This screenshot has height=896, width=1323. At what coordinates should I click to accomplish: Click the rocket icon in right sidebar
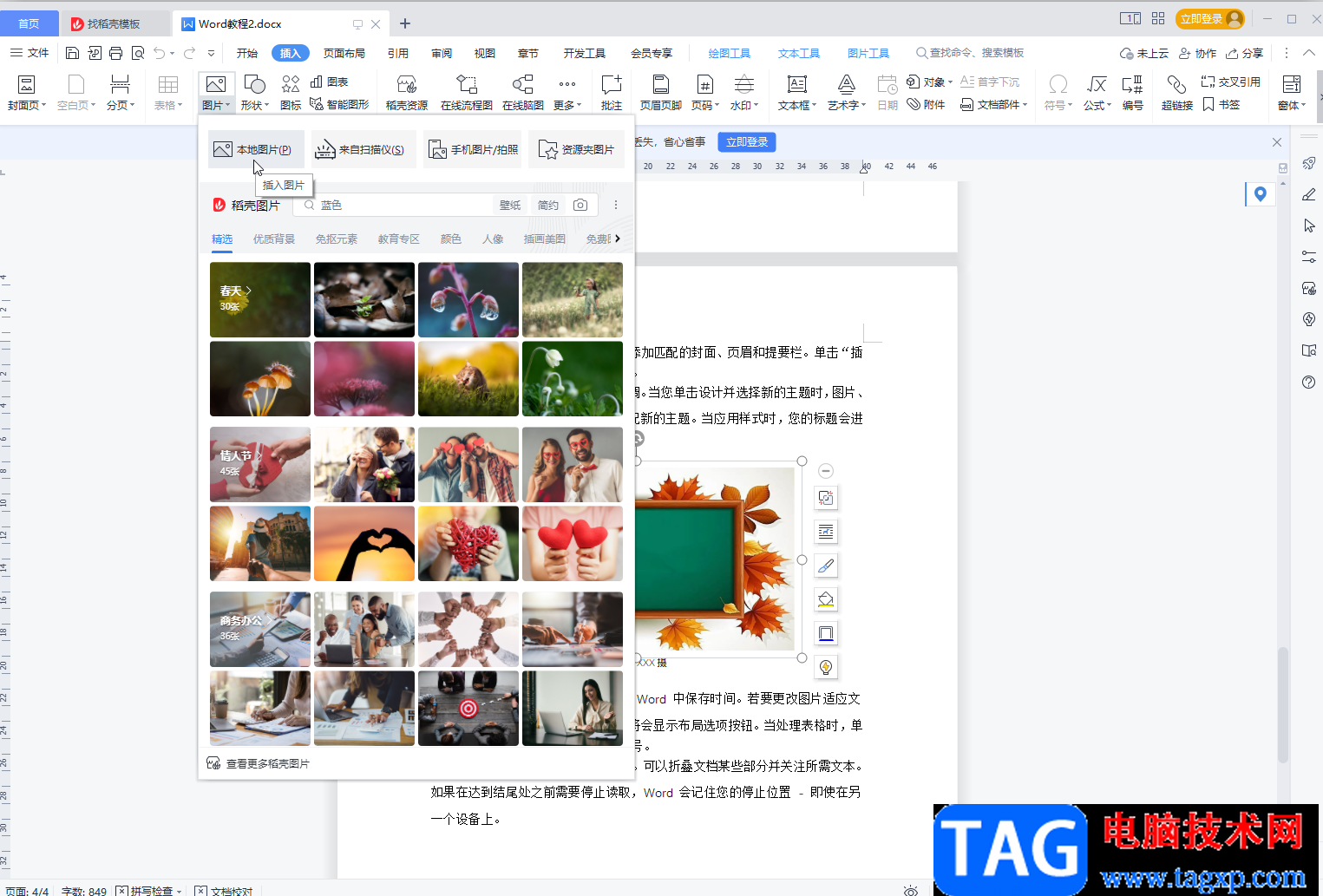coord(1309,163)
